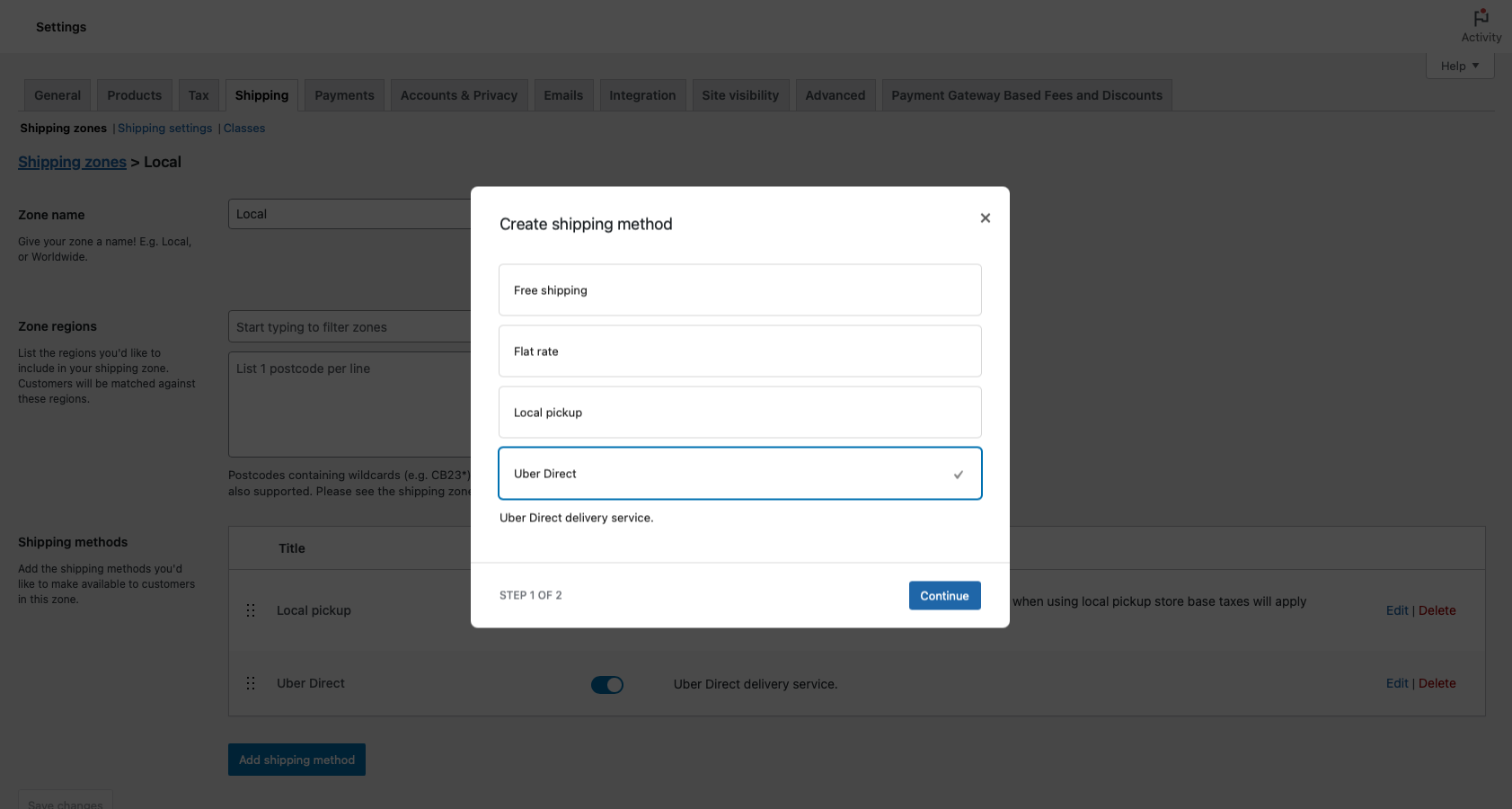The height and width of the screenshot is (809, 1512).
Task: Switch to the Integration tab
Action: (x=642, y=94)
